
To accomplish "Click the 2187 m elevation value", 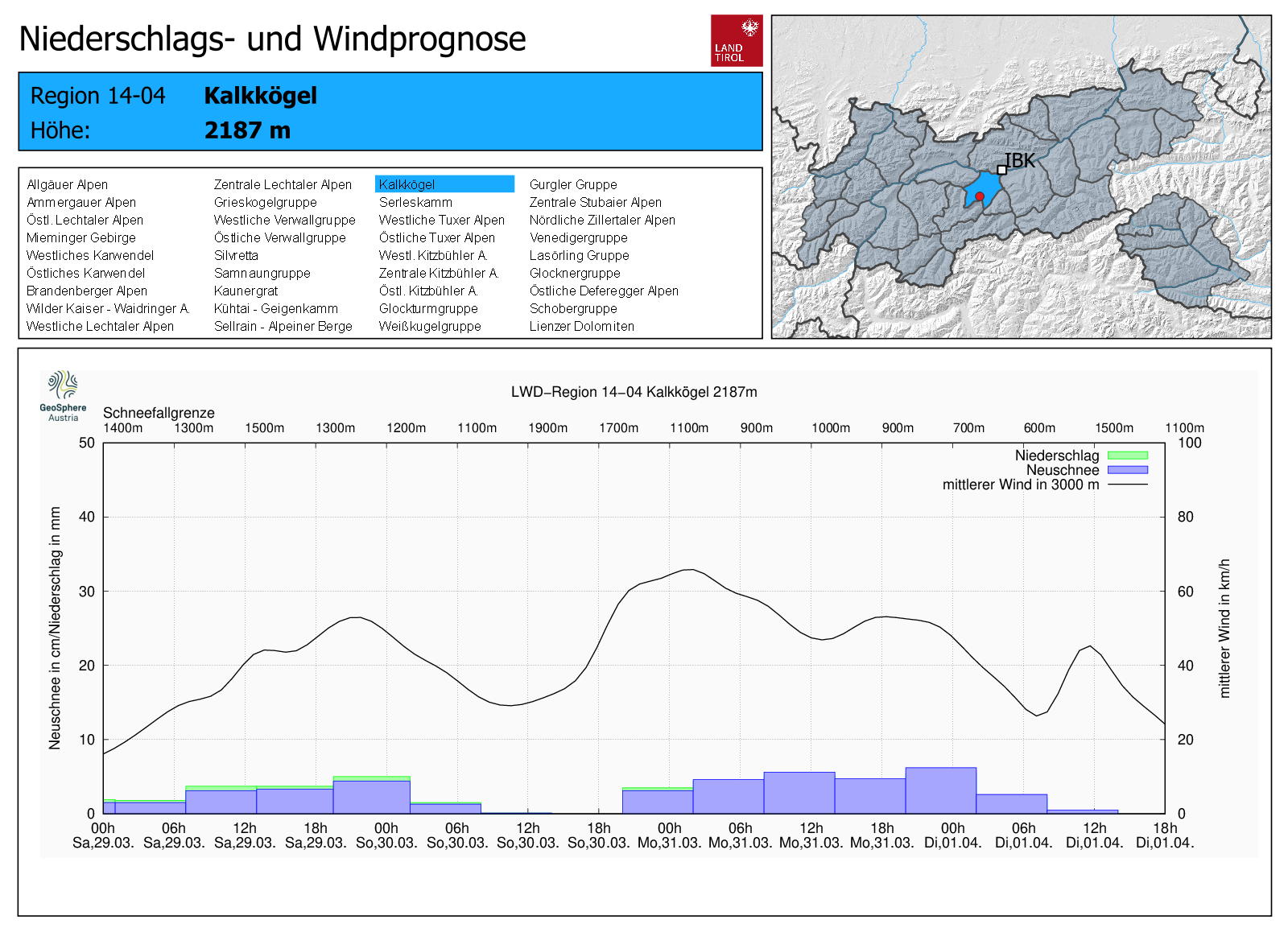I will [247, 130].
